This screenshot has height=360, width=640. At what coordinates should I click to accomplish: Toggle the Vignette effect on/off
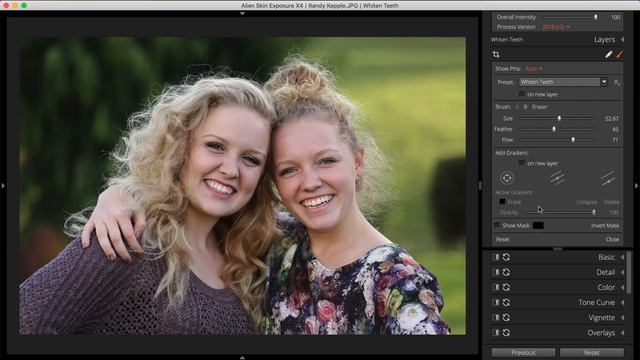click(496, 318)
